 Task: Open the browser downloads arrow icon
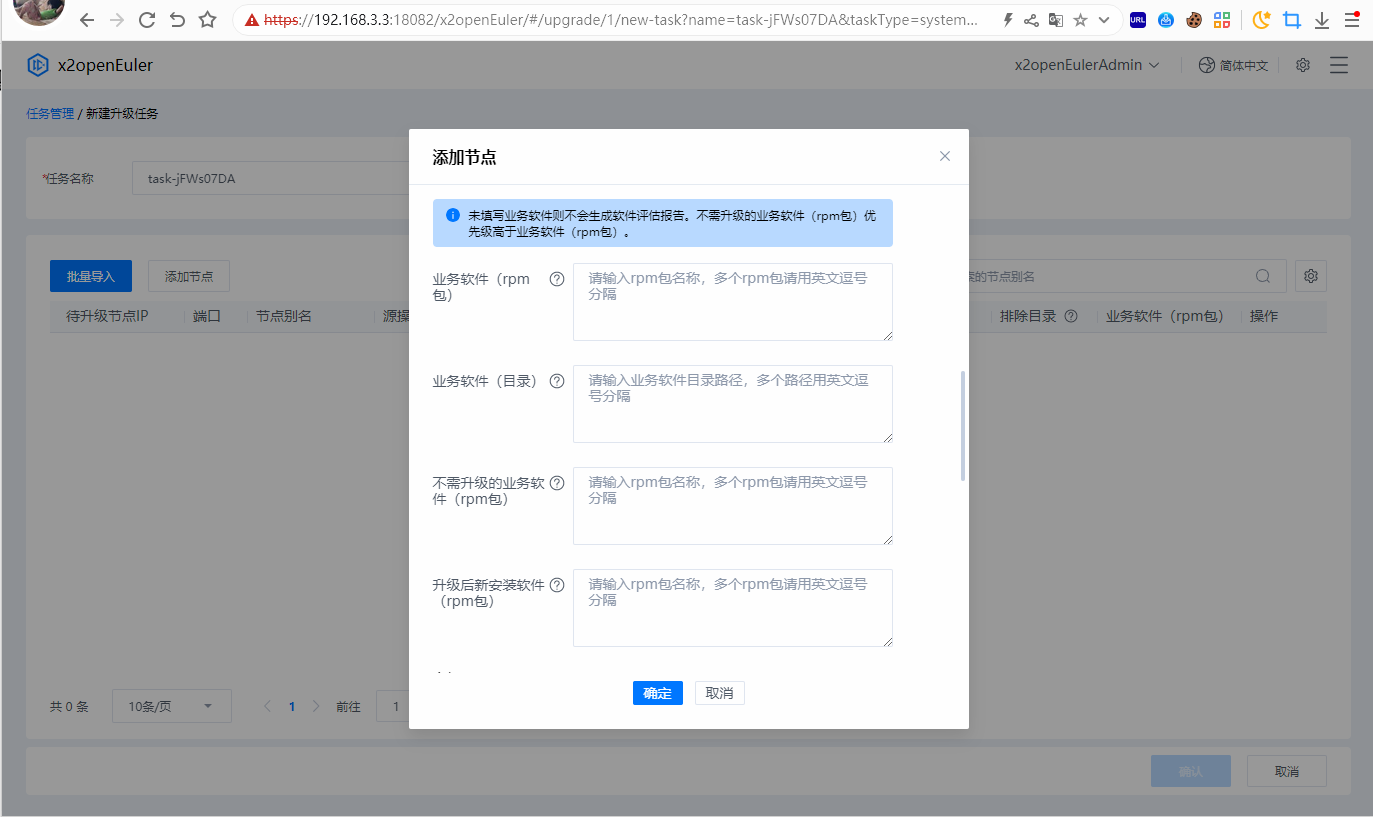[1321, 20]
